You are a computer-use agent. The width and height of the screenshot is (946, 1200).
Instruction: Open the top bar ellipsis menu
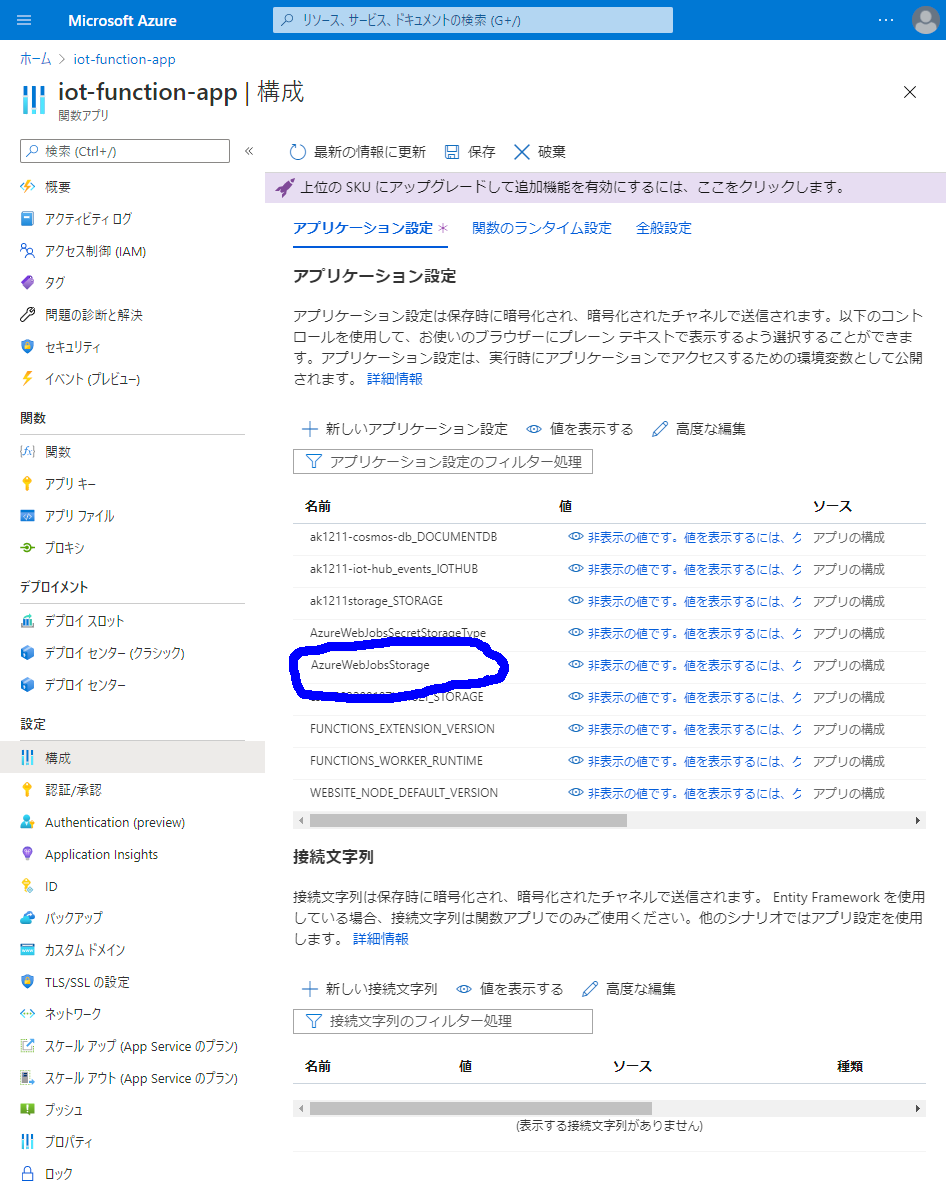[x=886, y=20]
